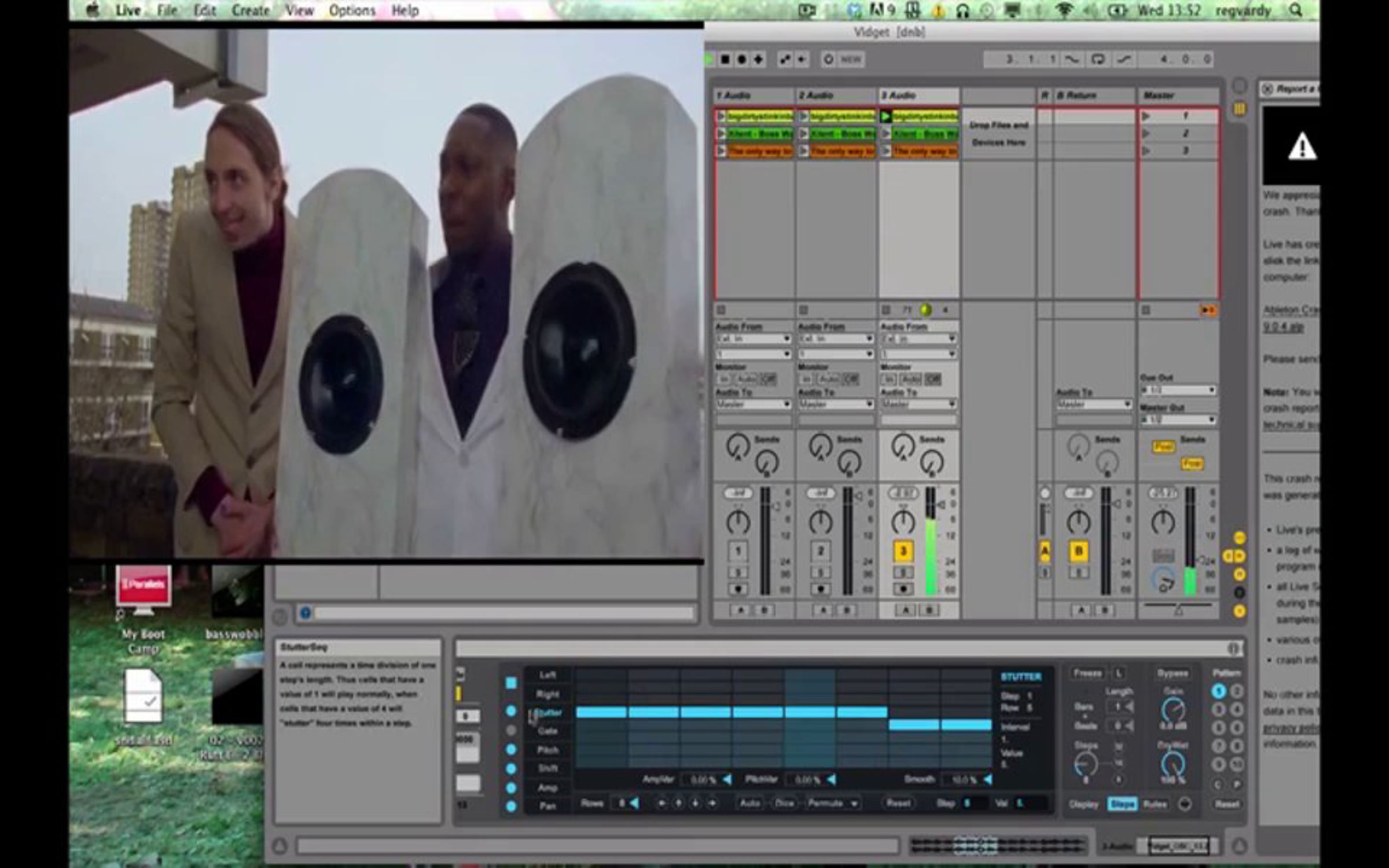
Task: Toggle the B Return track activator
Action: tap(1079, 551)
